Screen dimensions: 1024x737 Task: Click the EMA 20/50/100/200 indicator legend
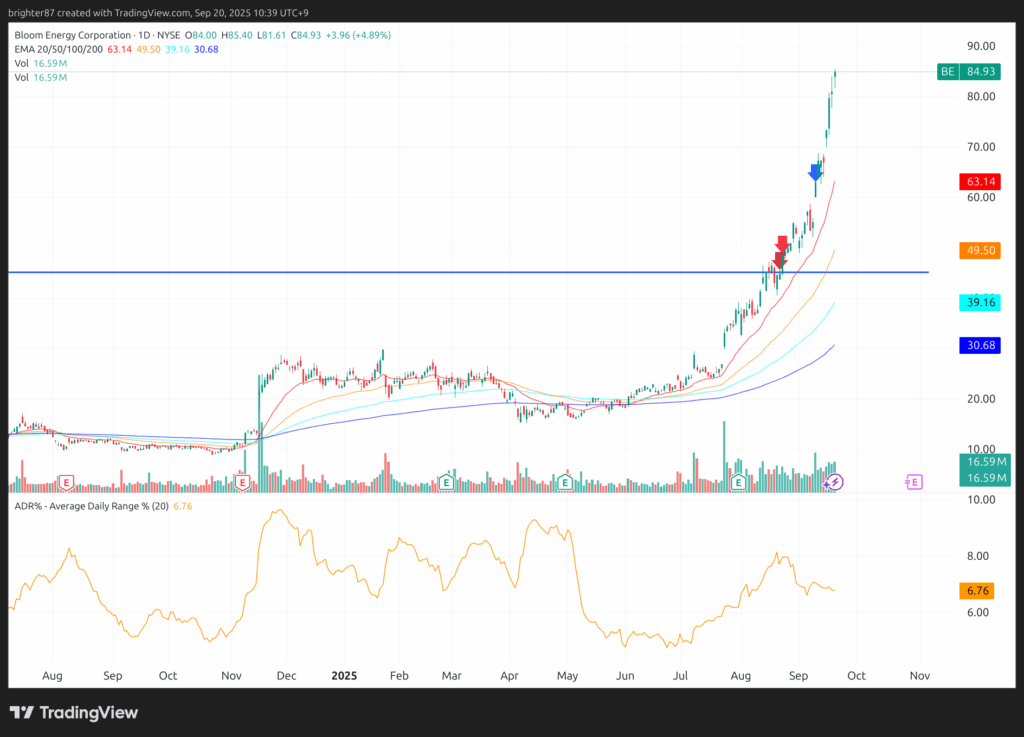click(x=59, y=50)
